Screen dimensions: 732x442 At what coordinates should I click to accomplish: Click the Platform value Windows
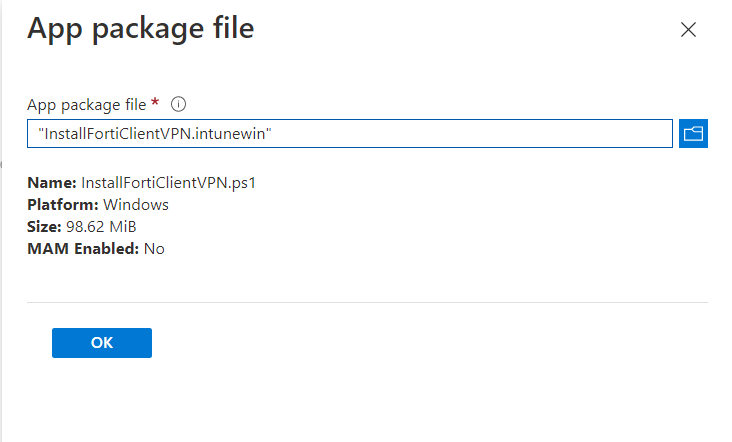tap(136, 205)
